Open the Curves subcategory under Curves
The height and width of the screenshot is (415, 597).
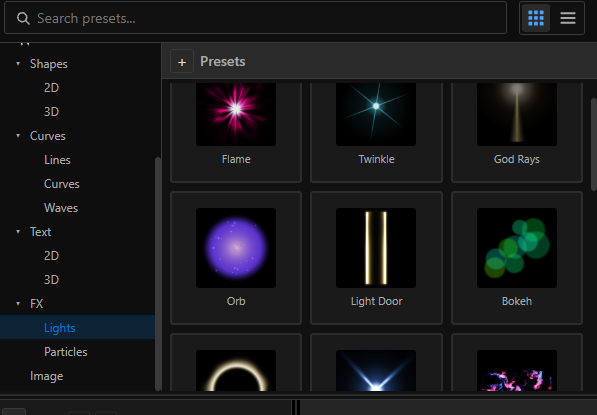[62, 184]
